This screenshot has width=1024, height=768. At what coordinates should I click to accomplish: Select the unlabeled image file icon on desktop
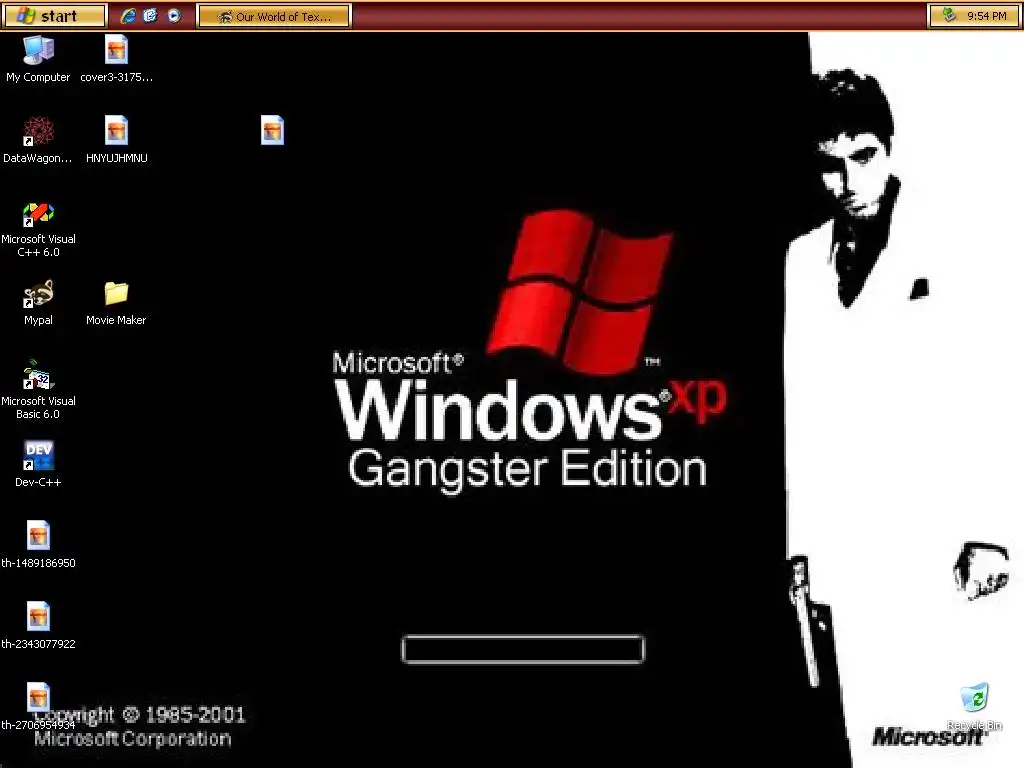click(272, 130)
